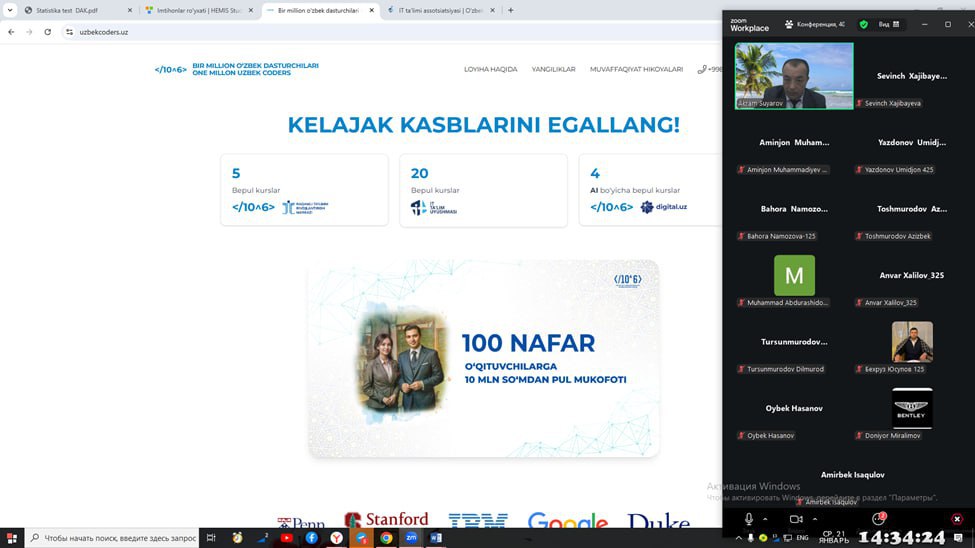Image resolution: width=975 pixels, height=548 pixels.
Task: Go back in browser history
Action: [11, 32]
